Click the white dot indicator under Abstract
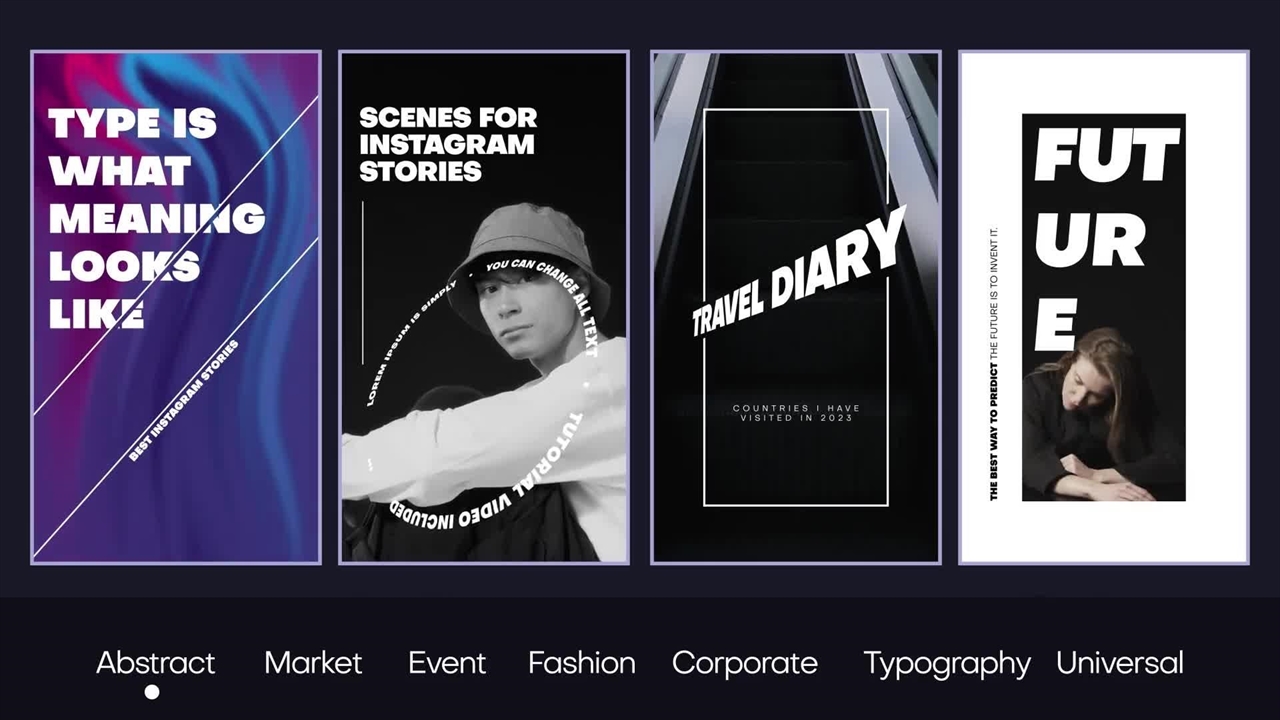 coord(152,692)
